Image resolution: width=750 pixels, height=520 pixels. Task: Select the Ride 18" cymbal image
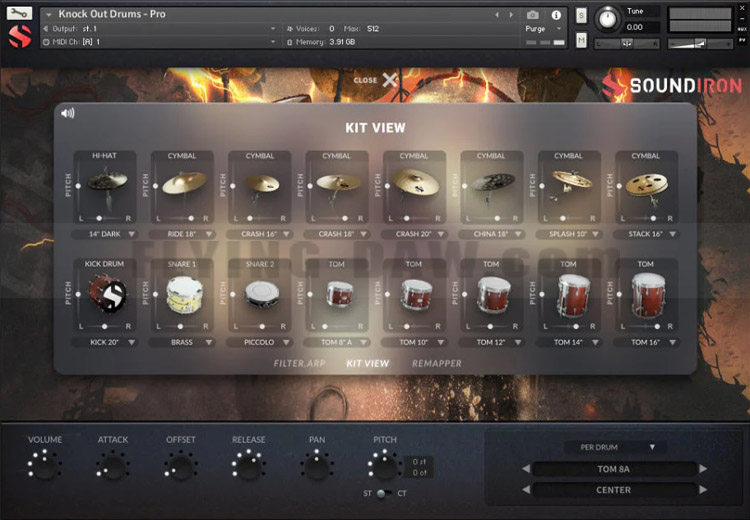click(x=184, y=183)
